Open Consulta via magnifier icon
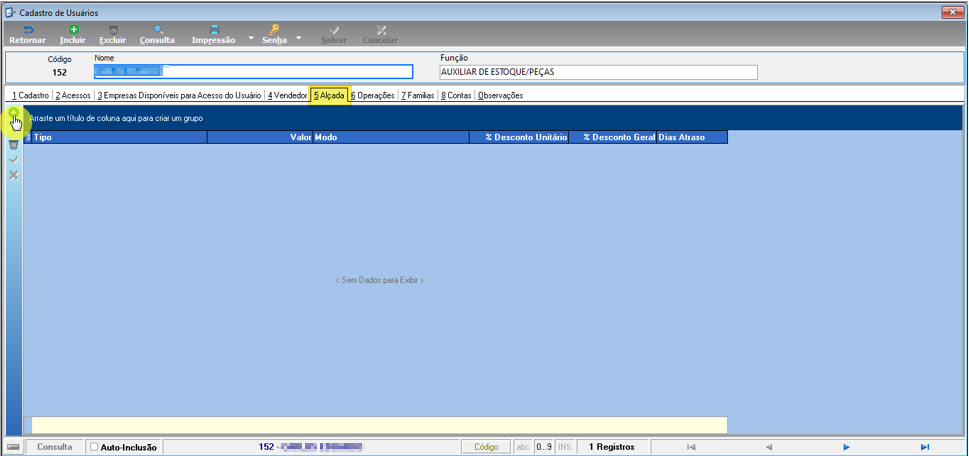969x456 pixels. (x=158, y=29)
